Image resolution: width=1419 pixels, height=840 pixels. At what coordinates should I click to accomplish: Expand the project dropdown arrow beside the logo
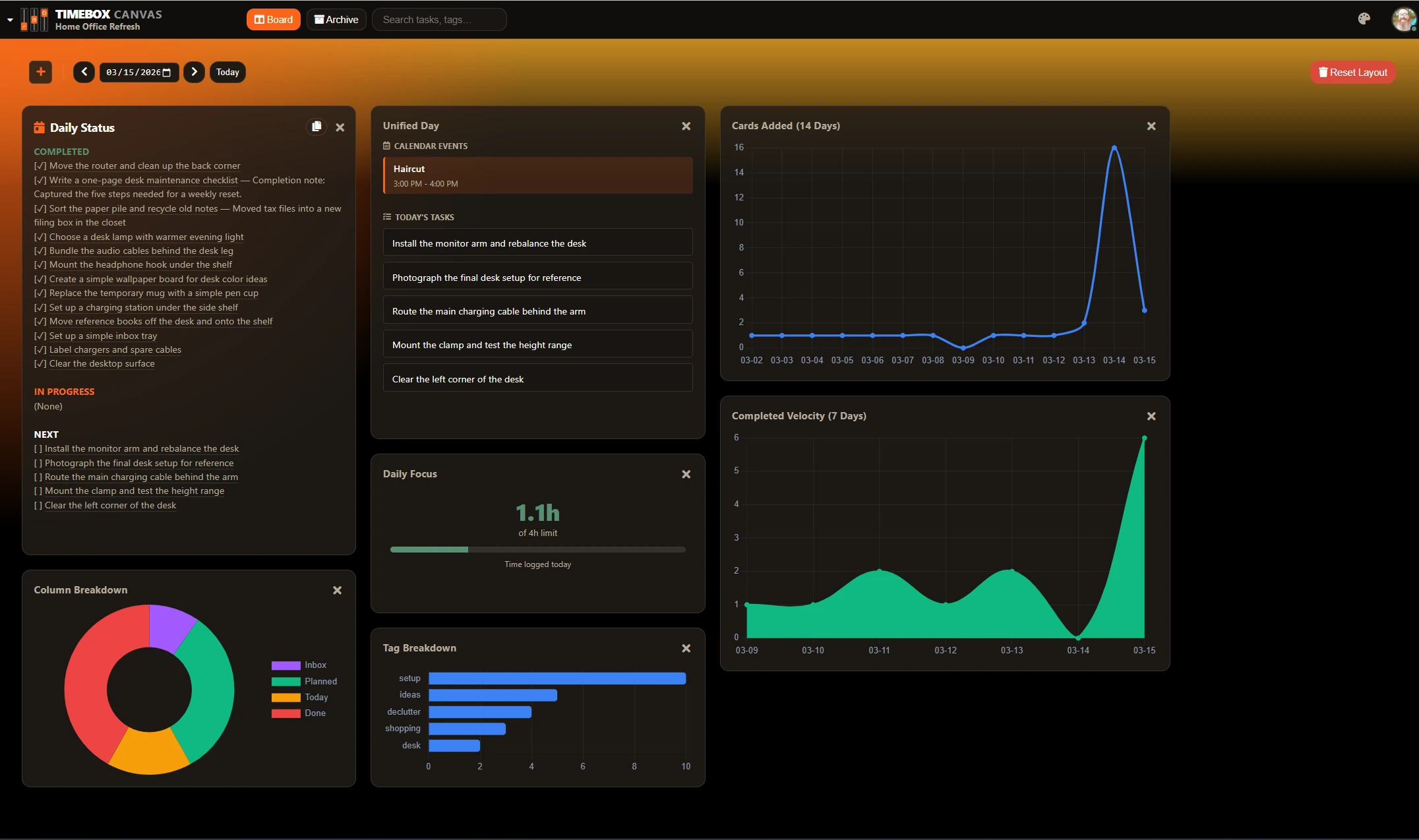pos(10,20)
